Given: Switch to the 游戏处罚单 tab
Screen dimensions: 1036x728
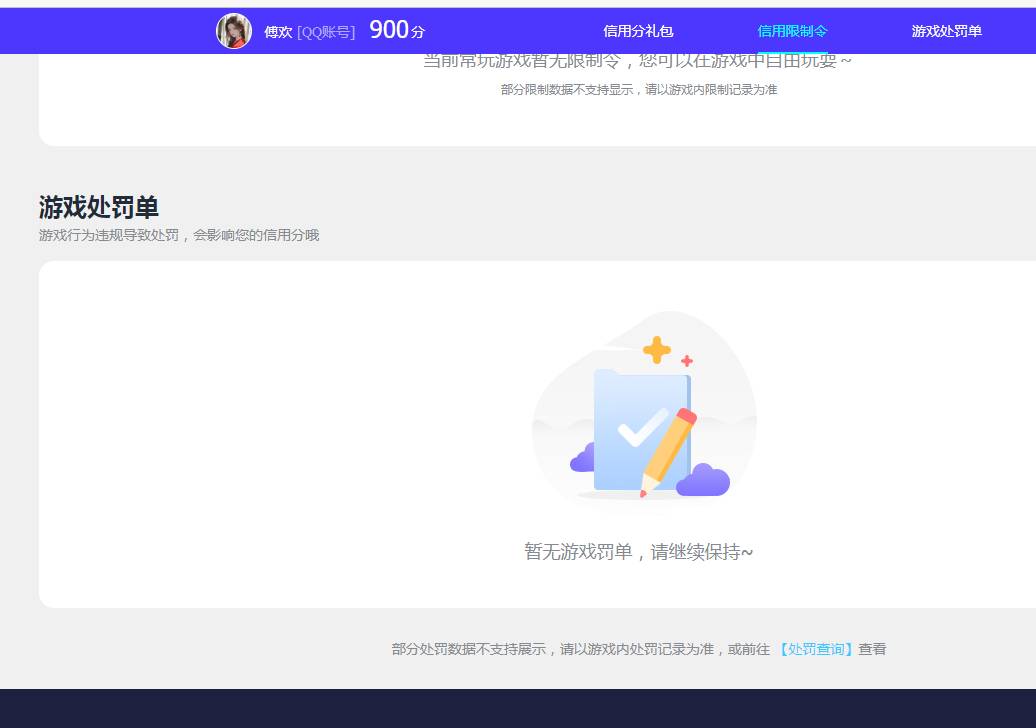Looking at the screenshot, I should (x=945, y=31).
